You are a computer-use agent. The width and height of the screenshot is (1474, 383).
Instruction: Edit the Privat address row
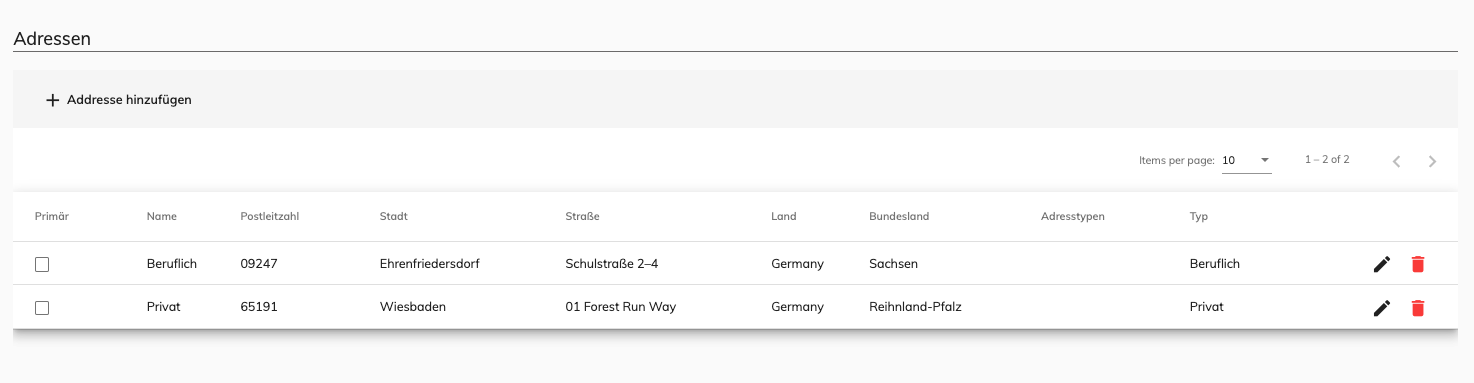[1382, 308]
